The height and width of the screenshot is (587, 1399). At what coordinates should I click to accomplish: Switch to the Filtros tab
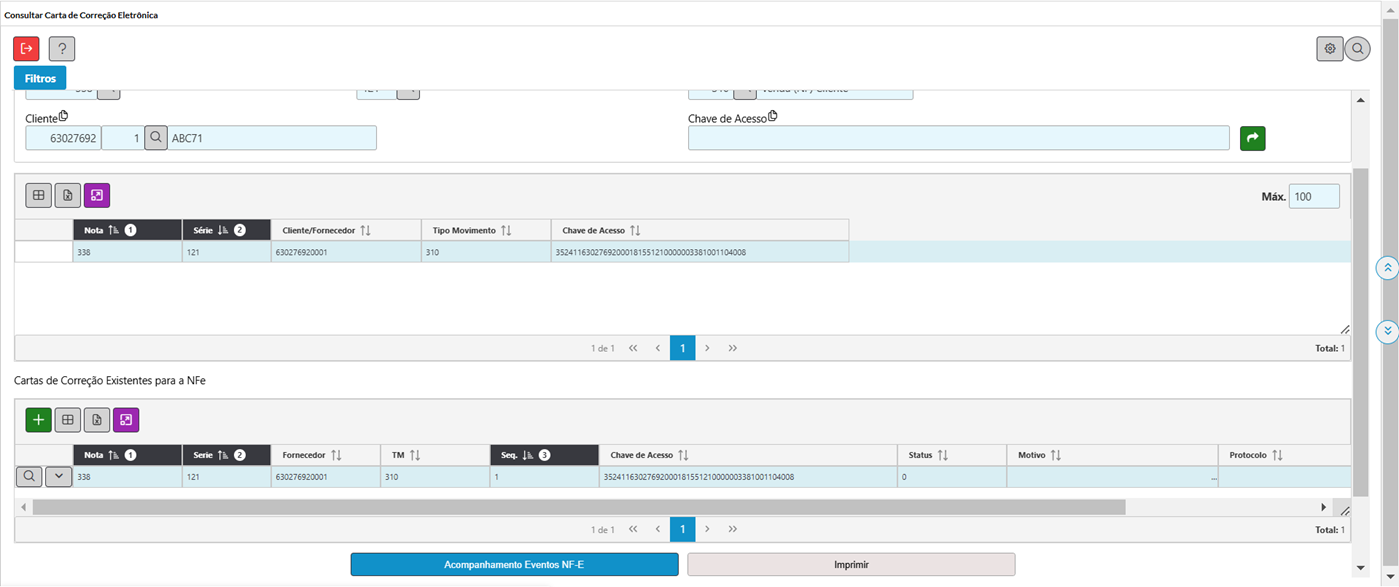click(40, 78)
